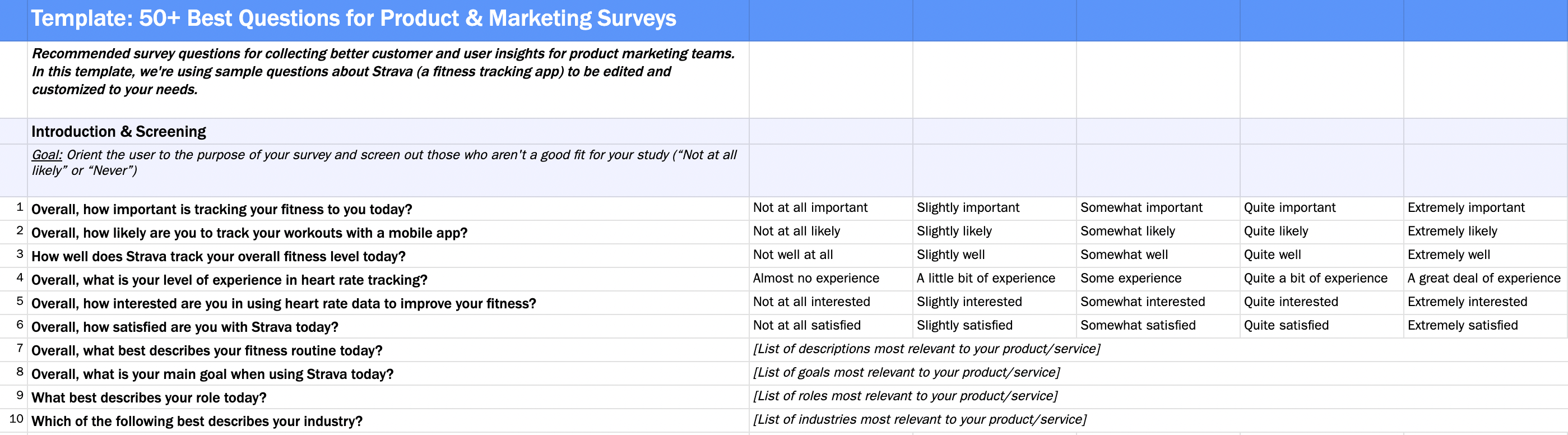
Task: Select the list of industries placeholder cell
Action: point(919,420)
